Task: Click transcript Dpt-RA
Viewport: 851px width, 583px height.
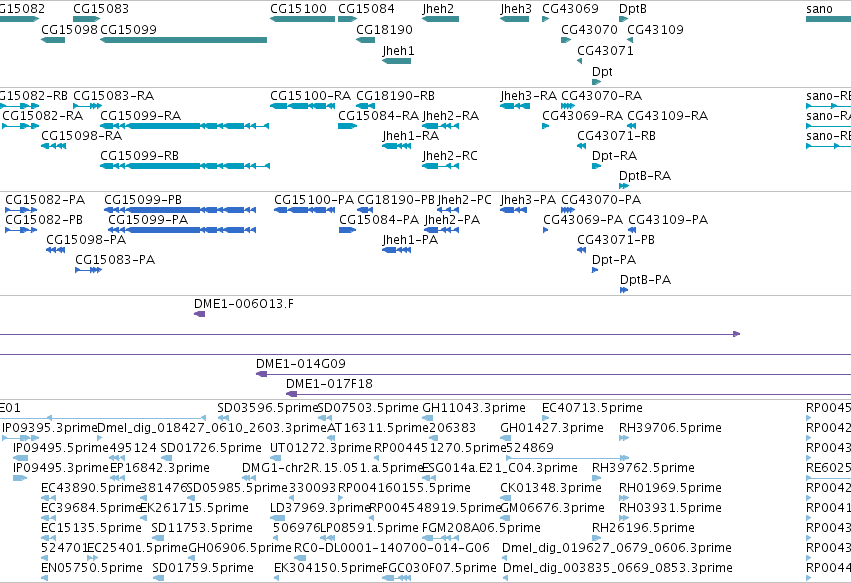Action: [x=596, y=166]
